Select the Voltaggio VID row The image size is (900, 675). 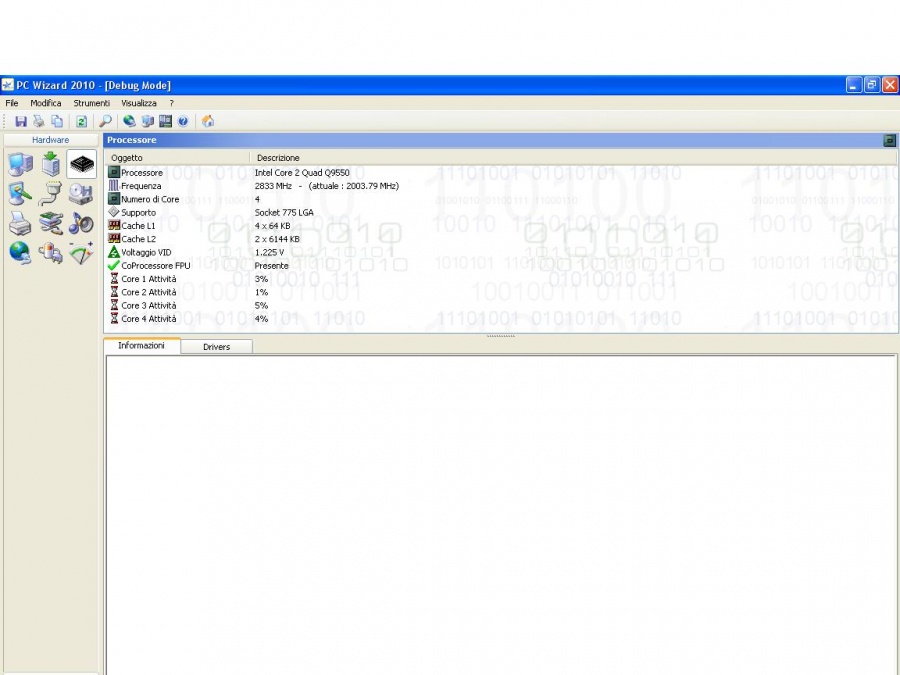click(x=146, y=253)
